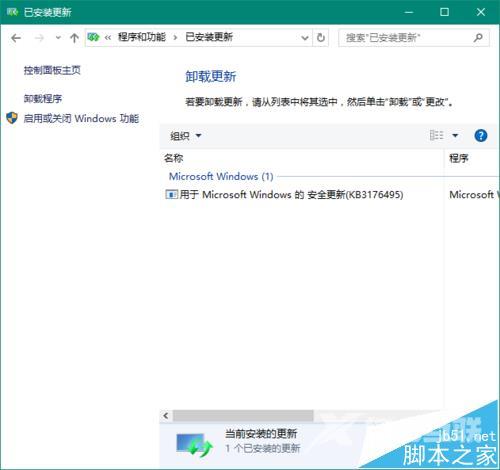This screenshot has width=500, height=470.
Task: Minimize the 已安装更新 window
Action: [x=409, y=12]
